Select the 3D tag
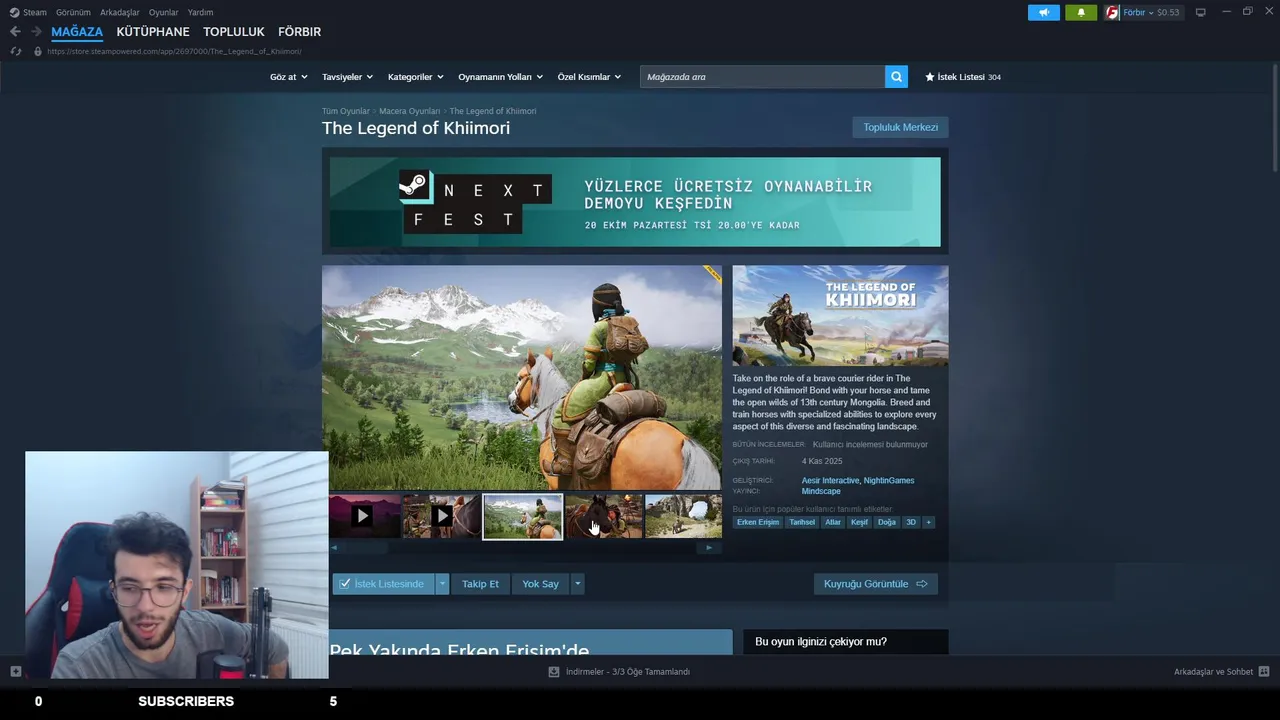 (911, 522)
